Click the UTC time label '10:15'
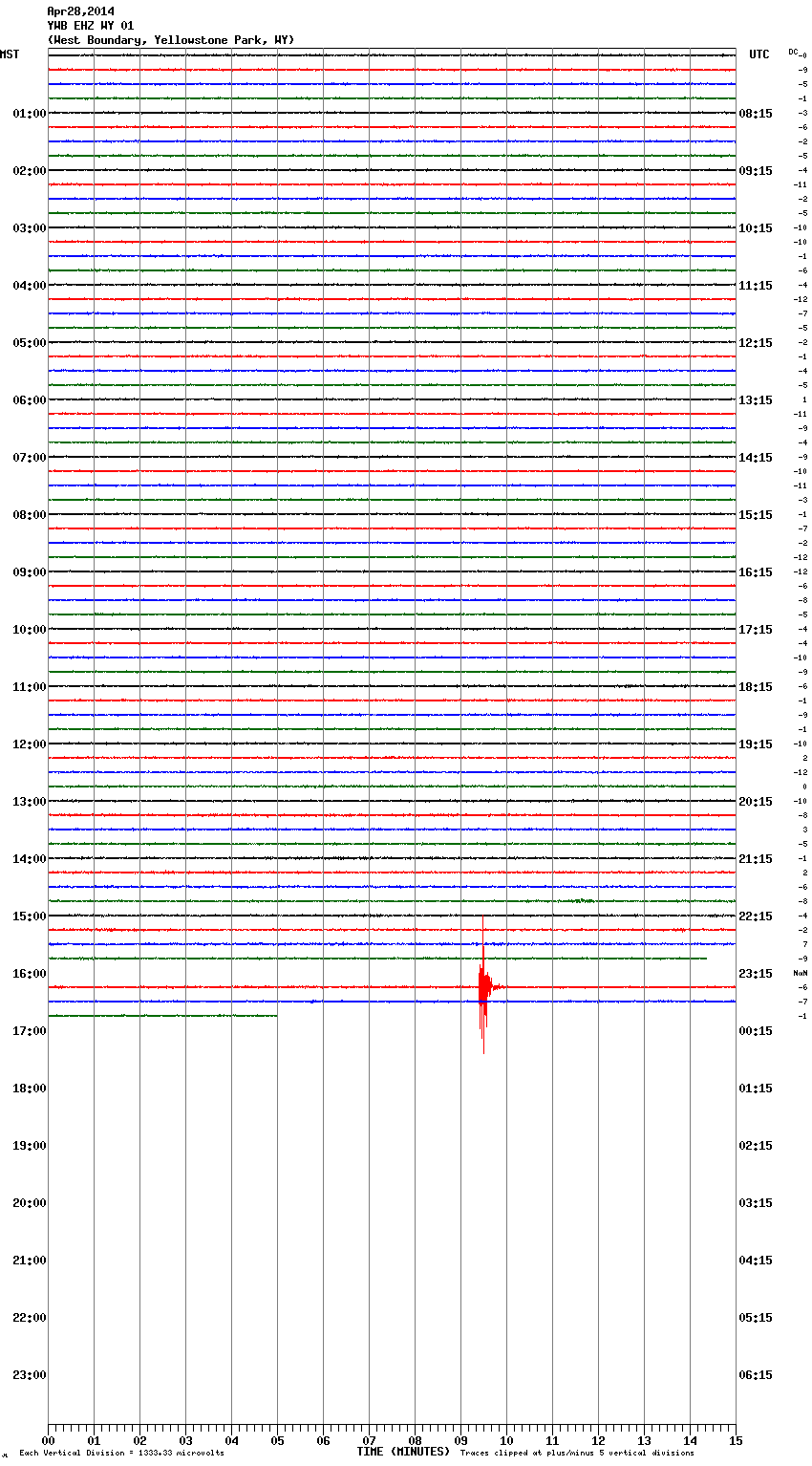 click(756, 228)
